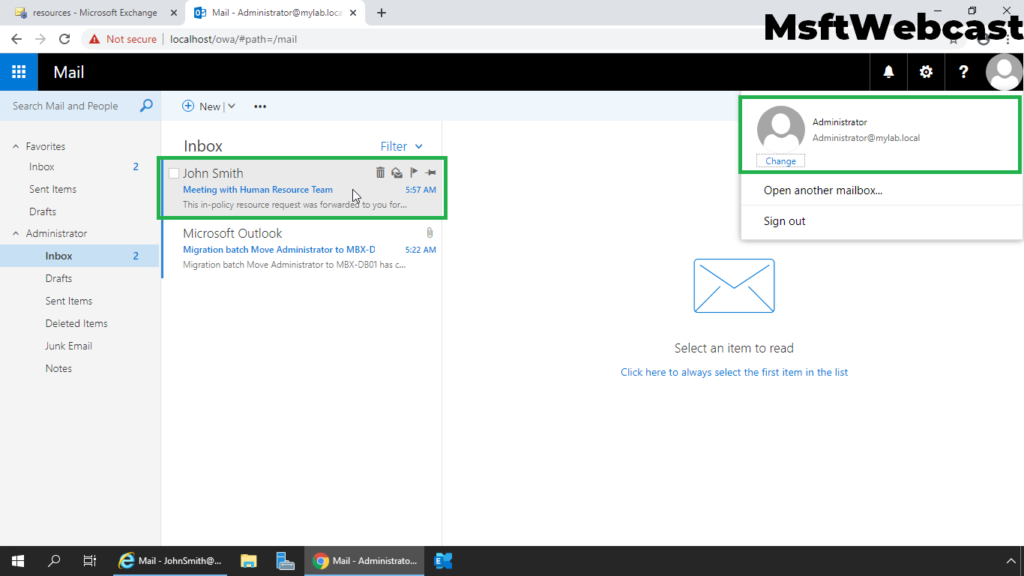Screen dimensions: 1024x576
Task: Tick the checkbox on John Smith's message
Action: (x=174, y=173)
